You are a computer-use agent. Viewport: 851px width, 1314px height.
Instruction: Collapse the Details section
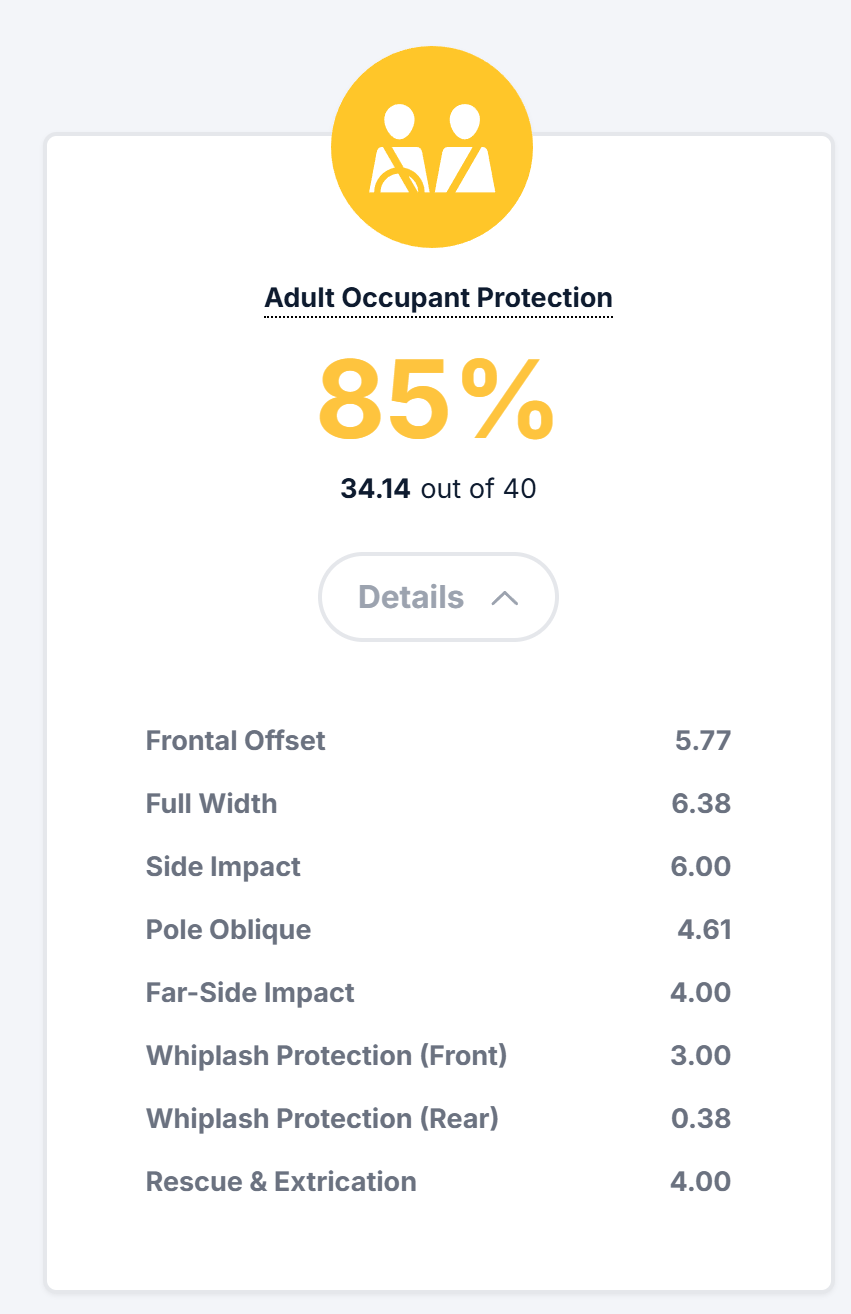tap(438, 597)
